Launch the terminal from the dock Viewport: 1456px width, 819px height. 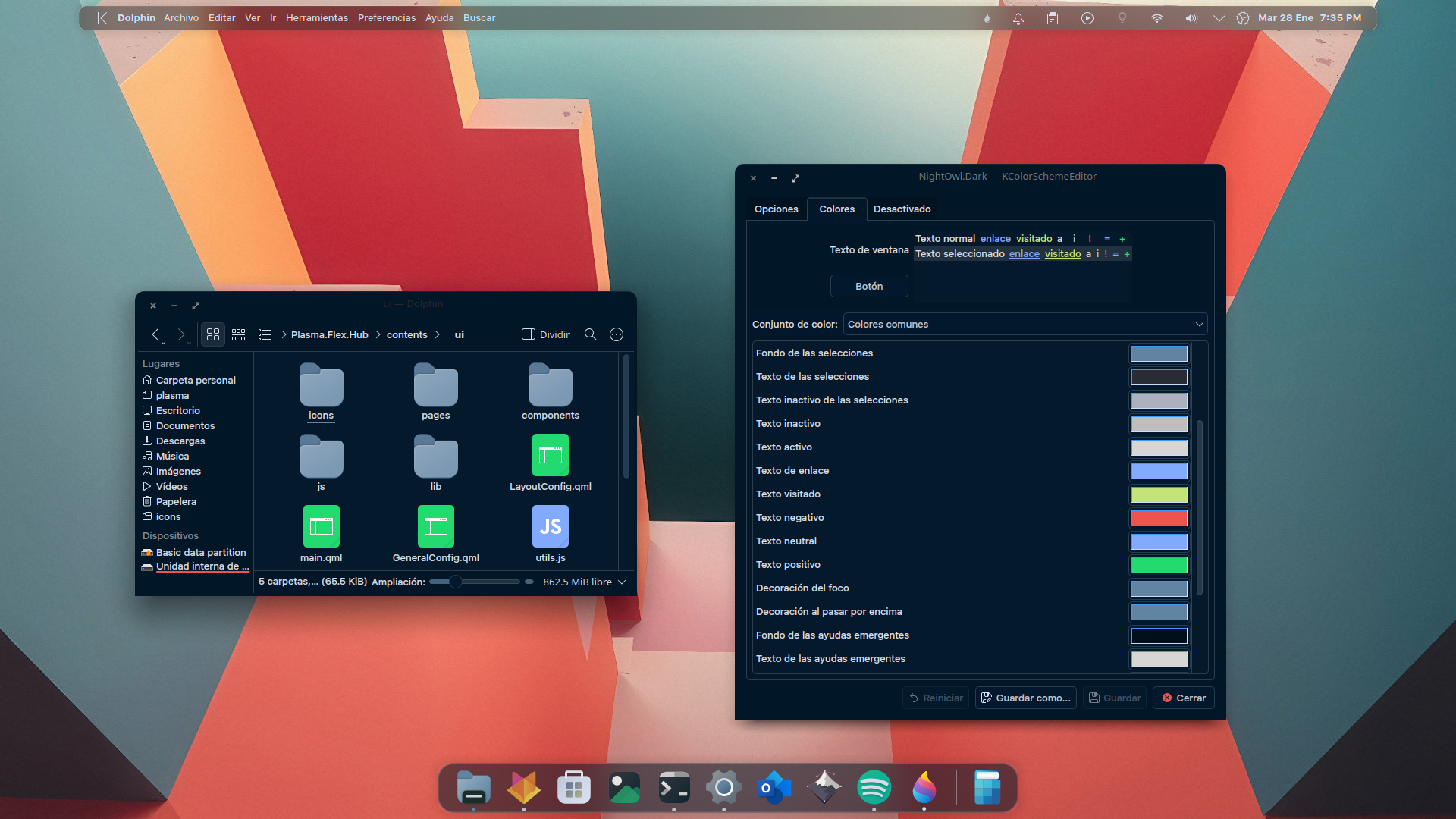(x=674, y=788)
